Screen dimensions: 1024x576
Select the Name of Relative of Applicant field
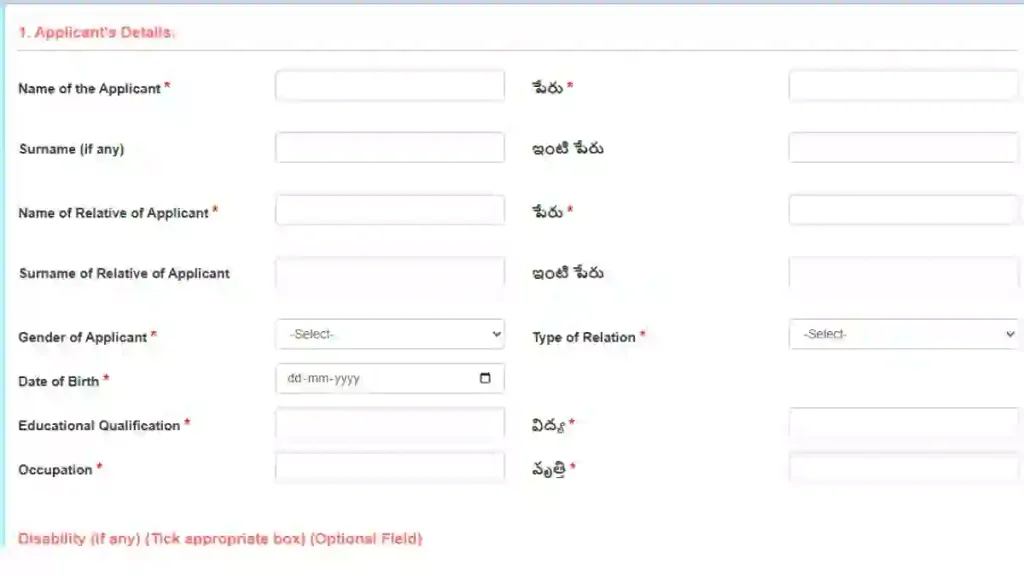click(390, 210)
